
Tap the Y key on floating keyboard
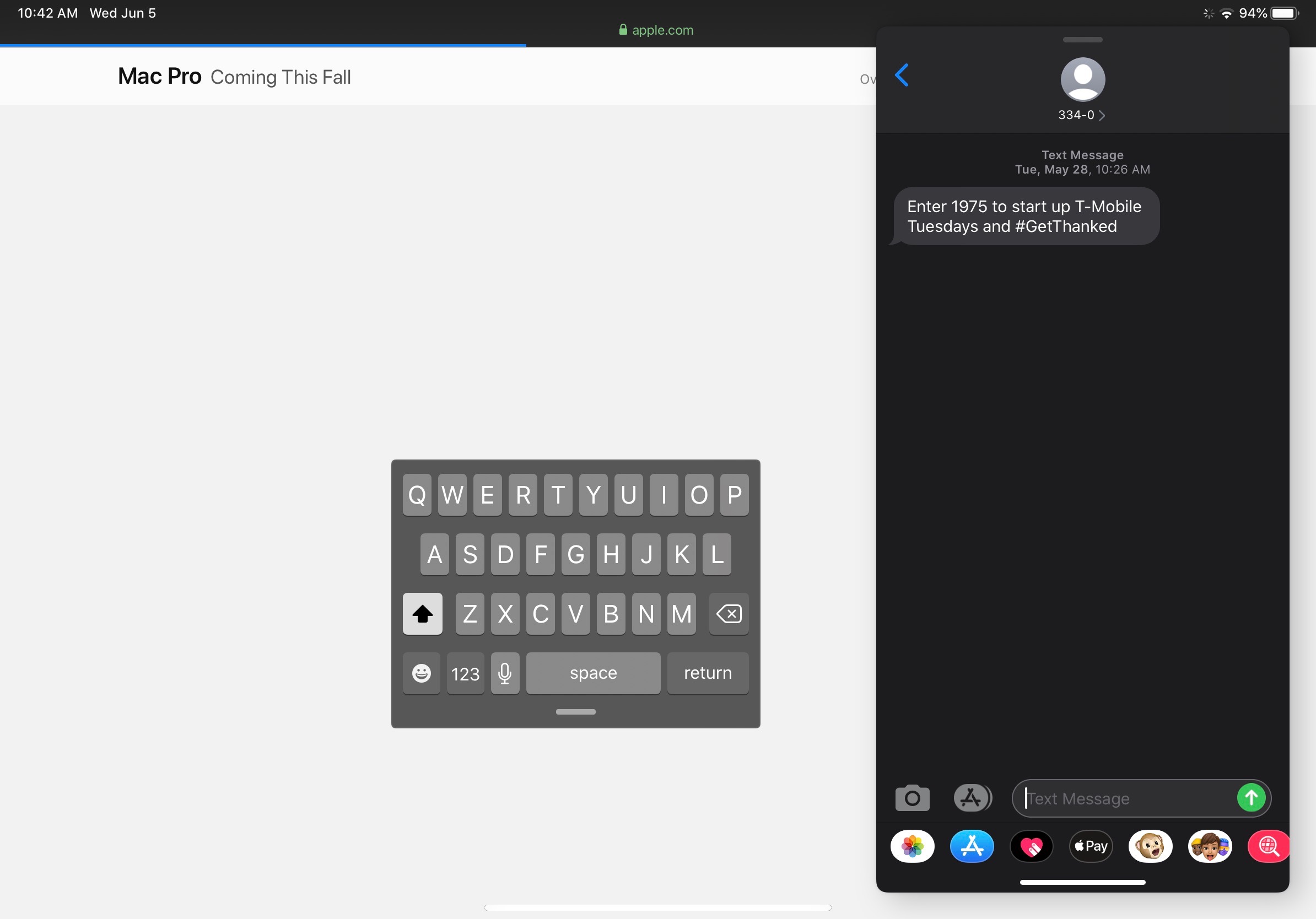[593, 494]
